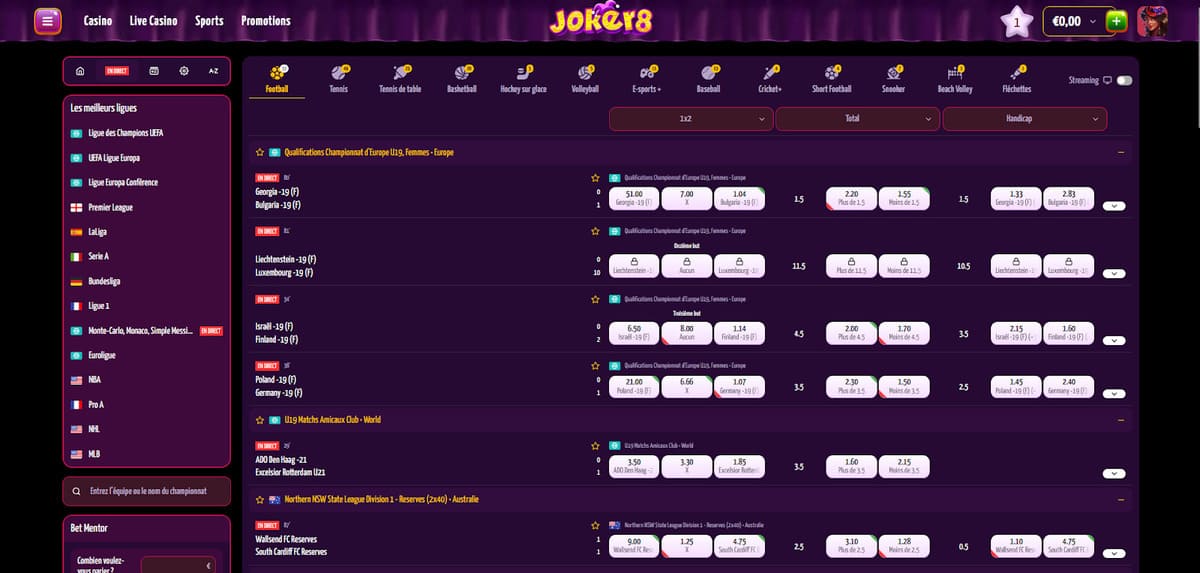Viewport: 1200px width, 573px height.
Task: Open the Monte-Carlo Monaco tennis live entry
Action: click(x=147, y=331)
